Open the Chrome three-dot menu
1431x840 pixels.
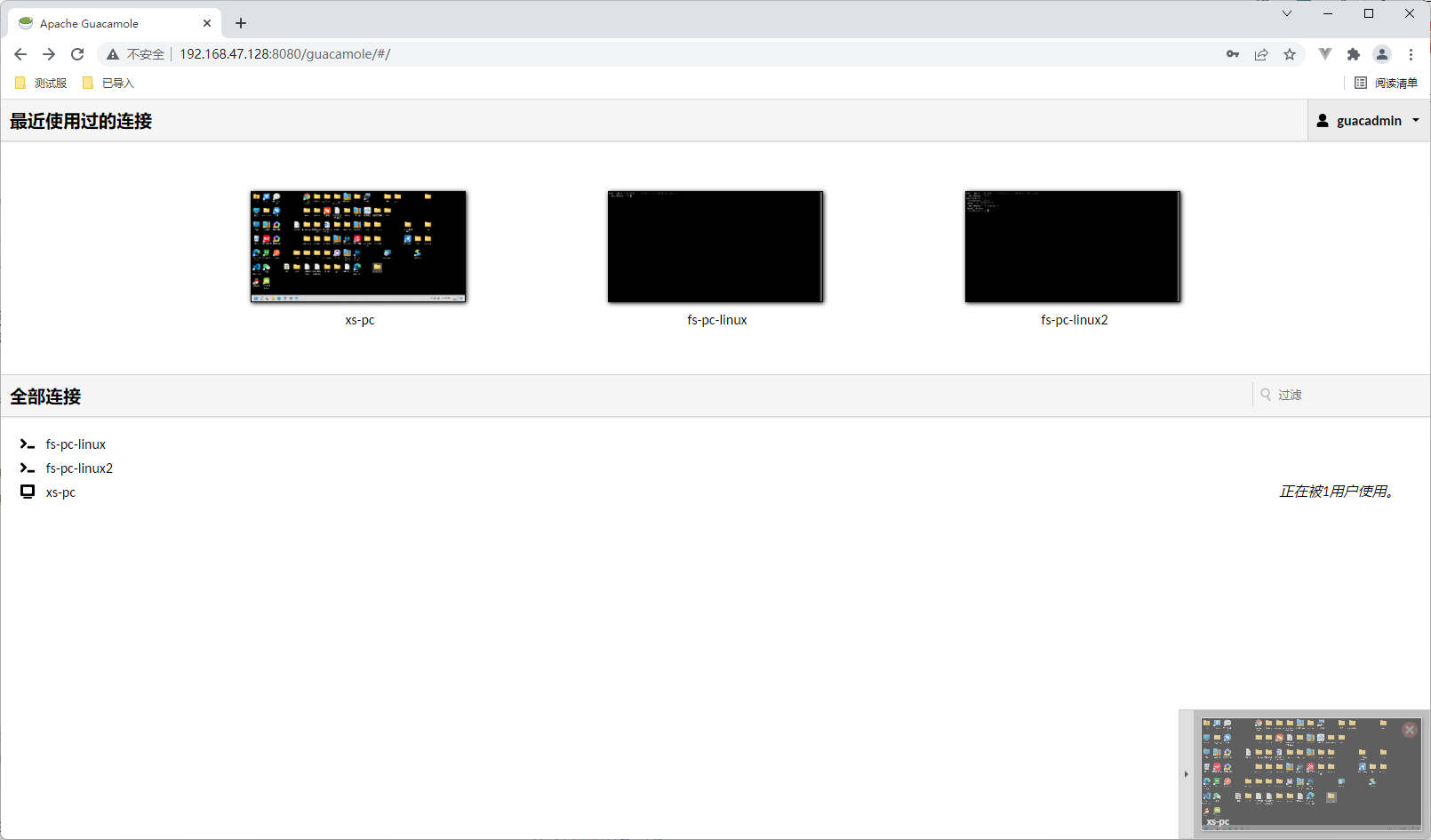1411,54
